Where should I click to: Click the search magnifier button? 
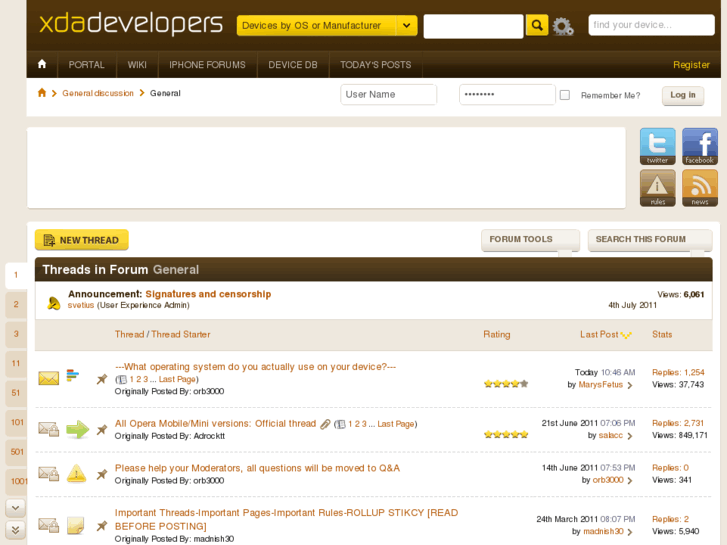(x=537, y=25)
